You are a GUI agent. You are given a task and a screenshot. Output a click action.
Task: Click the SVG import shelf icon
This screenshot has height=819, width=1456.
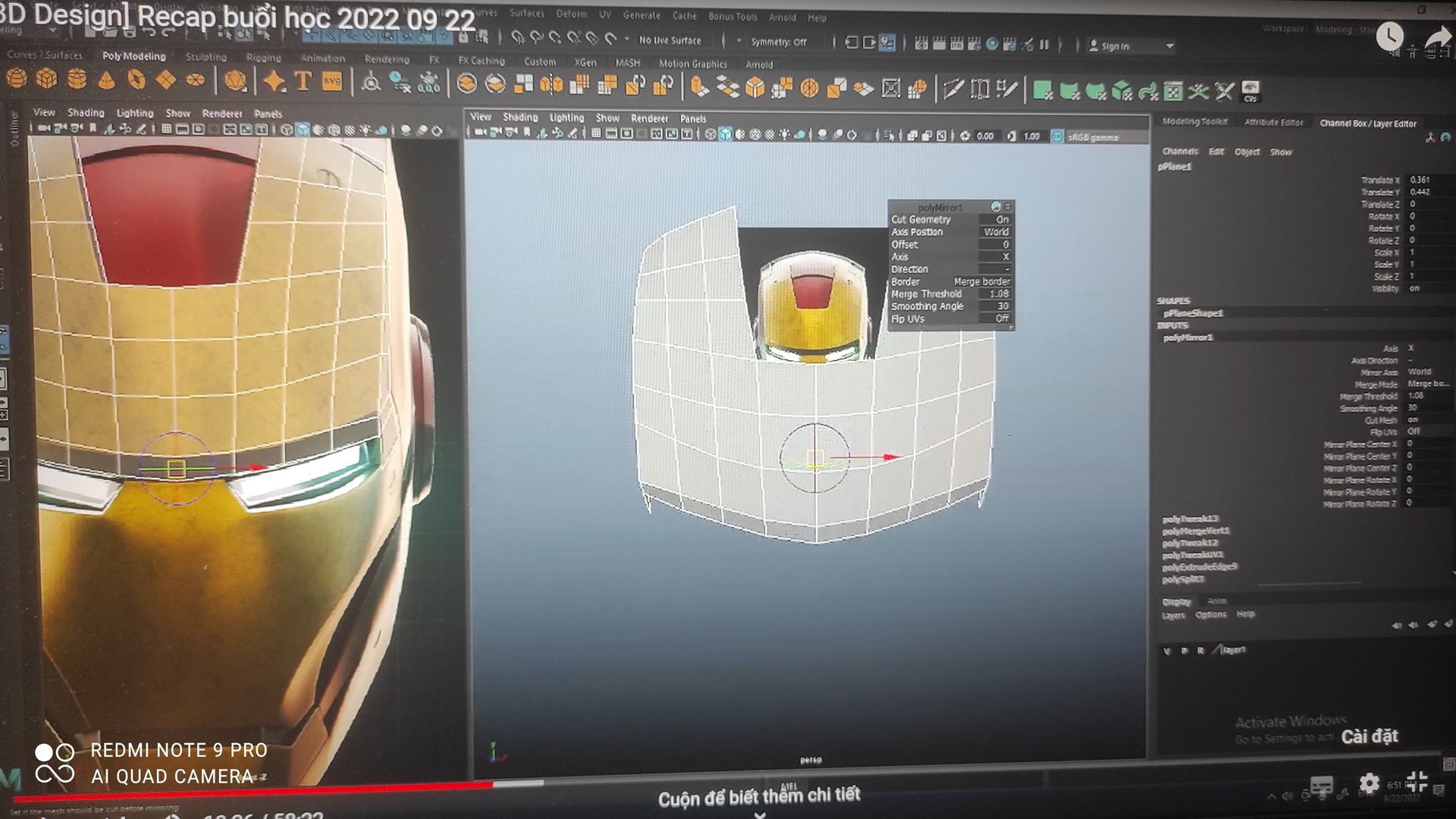click(x=332, y=81)
